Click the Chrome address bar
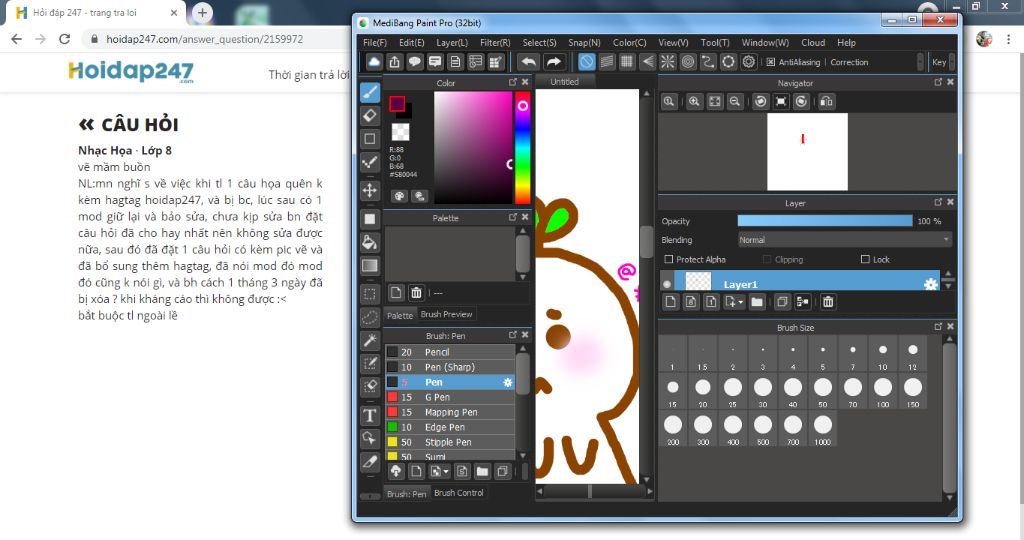1024x540 pixels. pos(217,39)
